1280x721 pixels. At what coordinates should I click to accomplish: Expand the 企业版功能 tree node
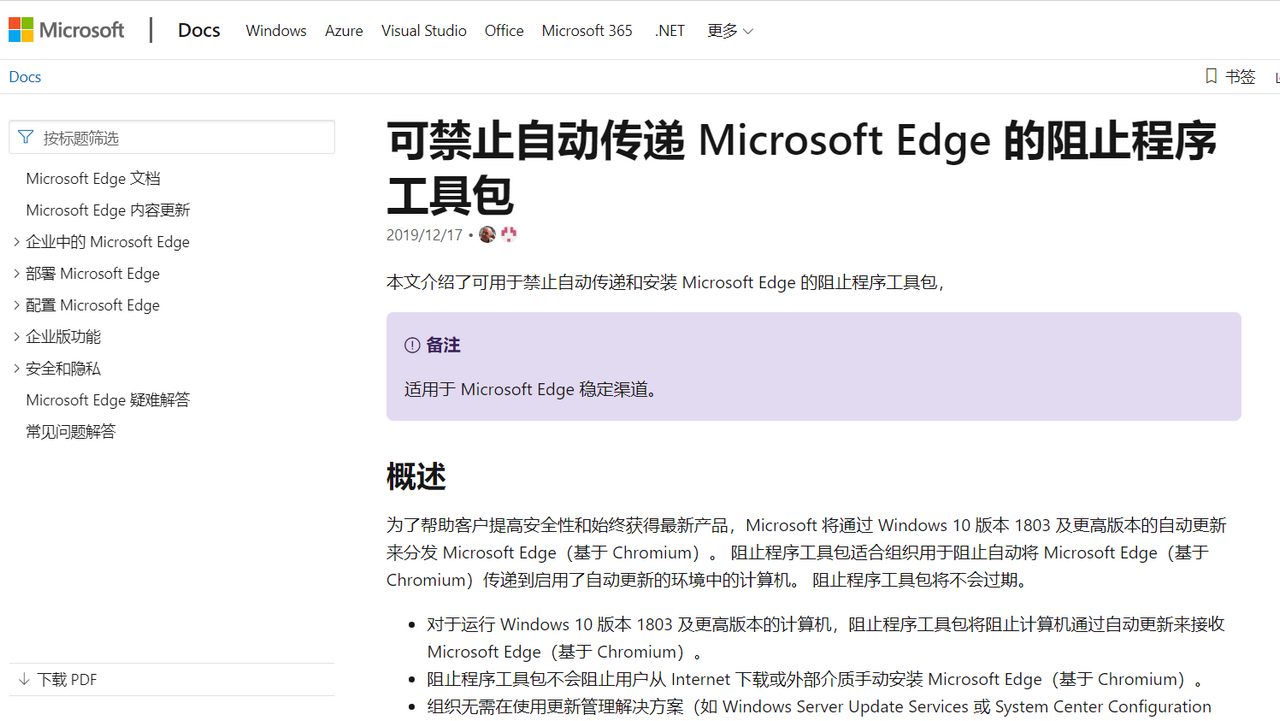pos(16,336)
